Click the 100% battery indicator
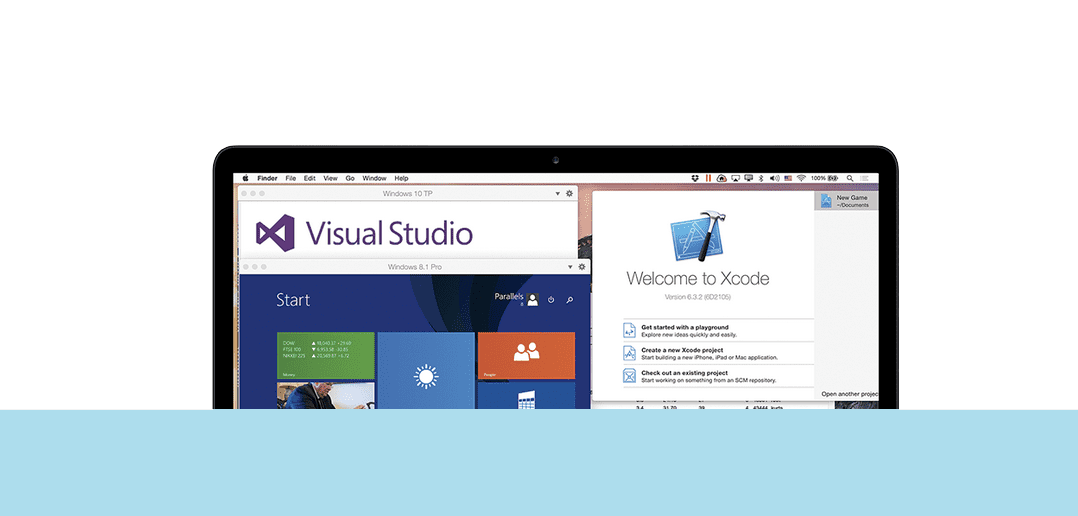This screenshot has width=1078, height=516. click(x=824, y=178)
